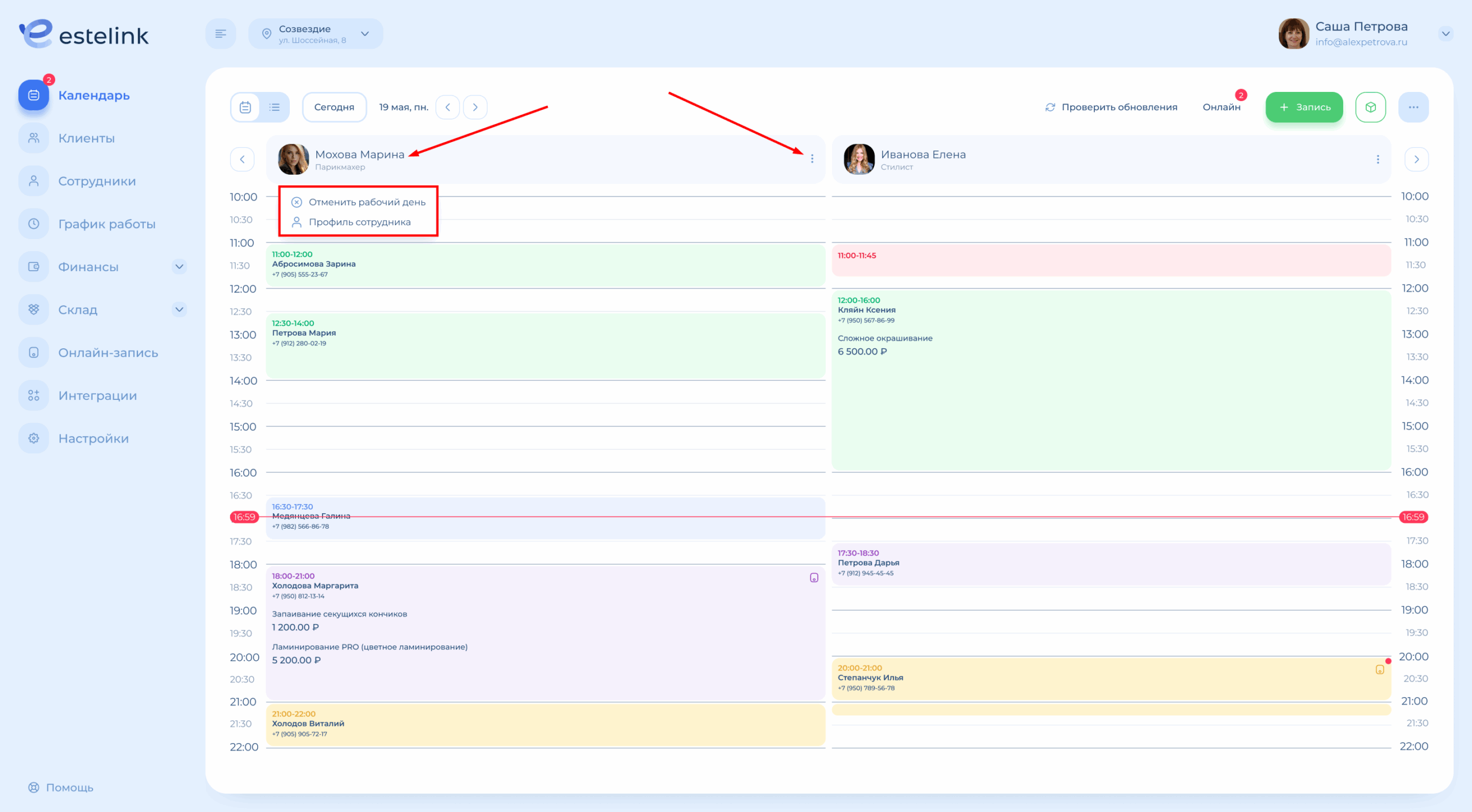Go to next day arrow
Viewport: 1472px width, 812px height.
475,107
